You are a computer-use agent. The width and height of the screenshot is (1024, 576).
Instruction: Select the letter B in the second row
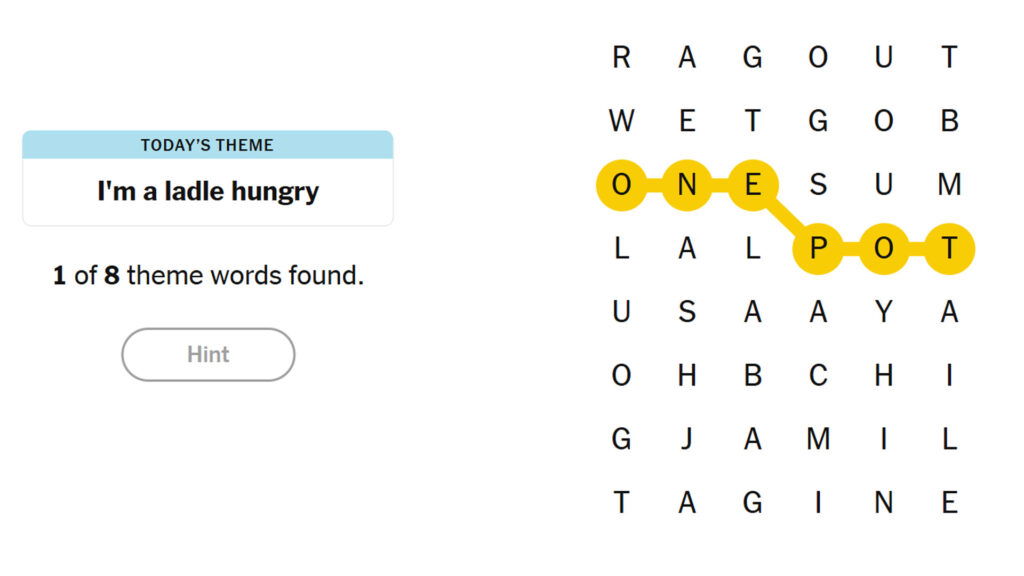click(949, 121)
